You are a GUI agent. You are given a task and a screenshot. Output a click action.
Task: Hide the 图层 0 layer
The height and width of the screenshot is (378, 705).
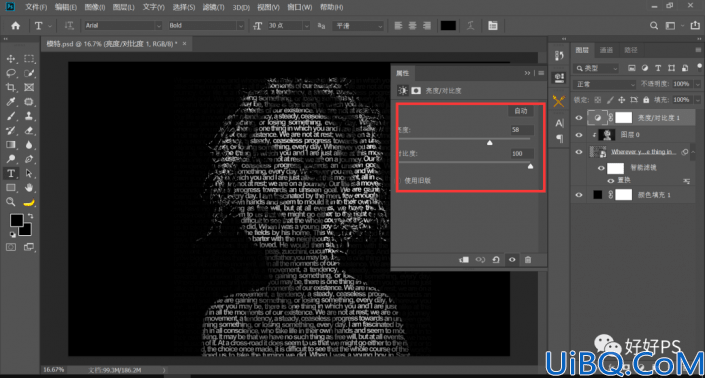click(x=579, y=135)
